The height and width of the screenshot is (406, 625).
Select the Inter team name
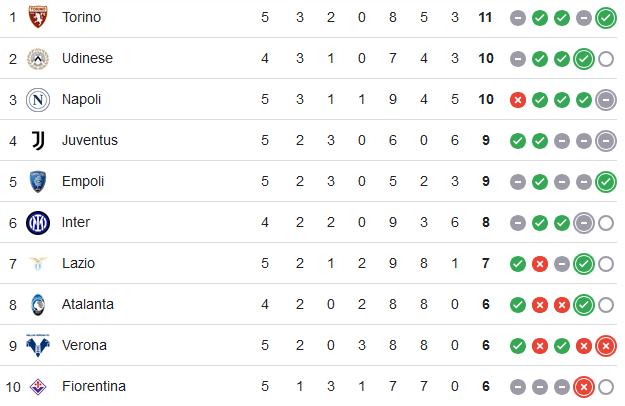tap(76, 222)
